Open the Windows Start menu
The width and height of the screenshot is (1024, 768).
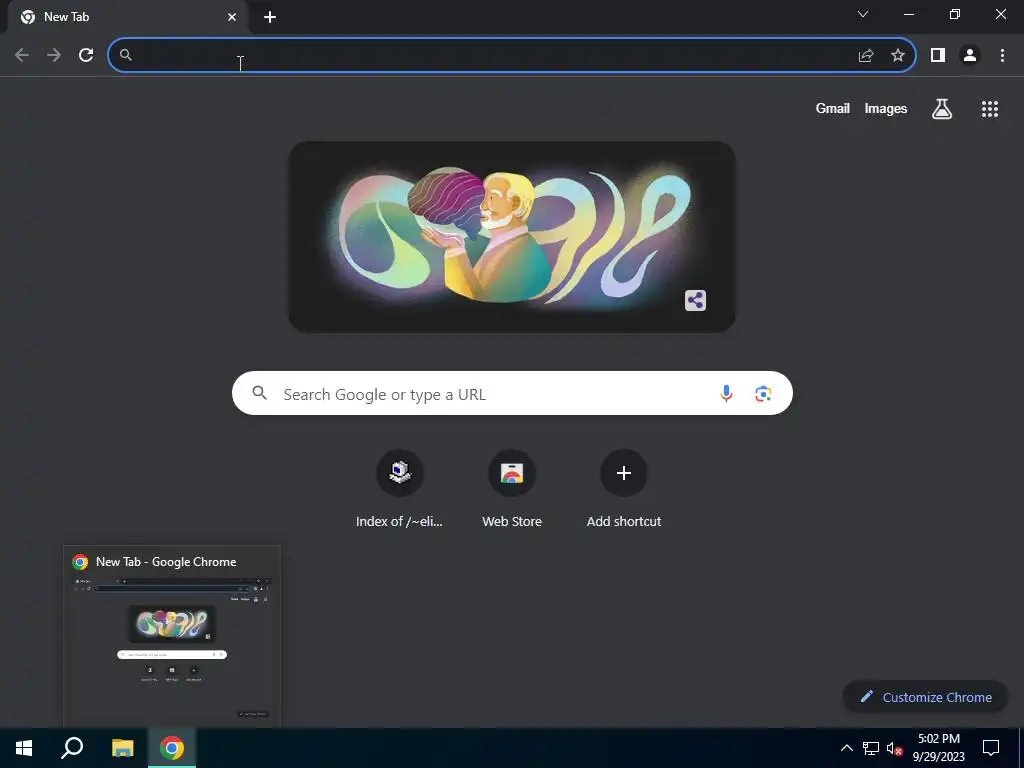(24, 748)
